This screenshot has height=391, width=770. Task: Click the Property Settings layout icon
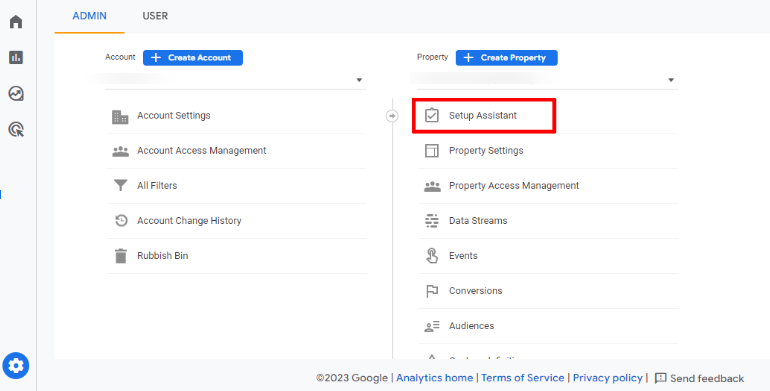coord(432,151)
